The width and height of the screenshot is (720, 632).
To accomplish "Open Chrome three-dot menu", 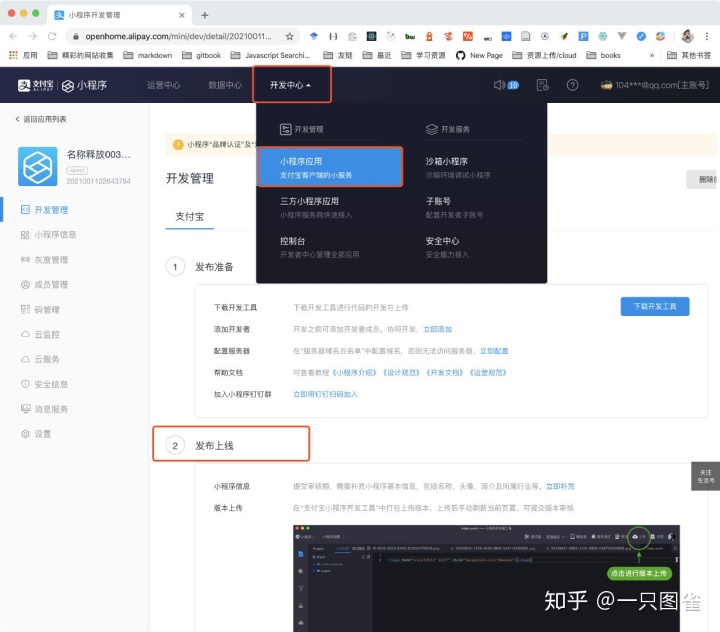I will click(707, 36).
